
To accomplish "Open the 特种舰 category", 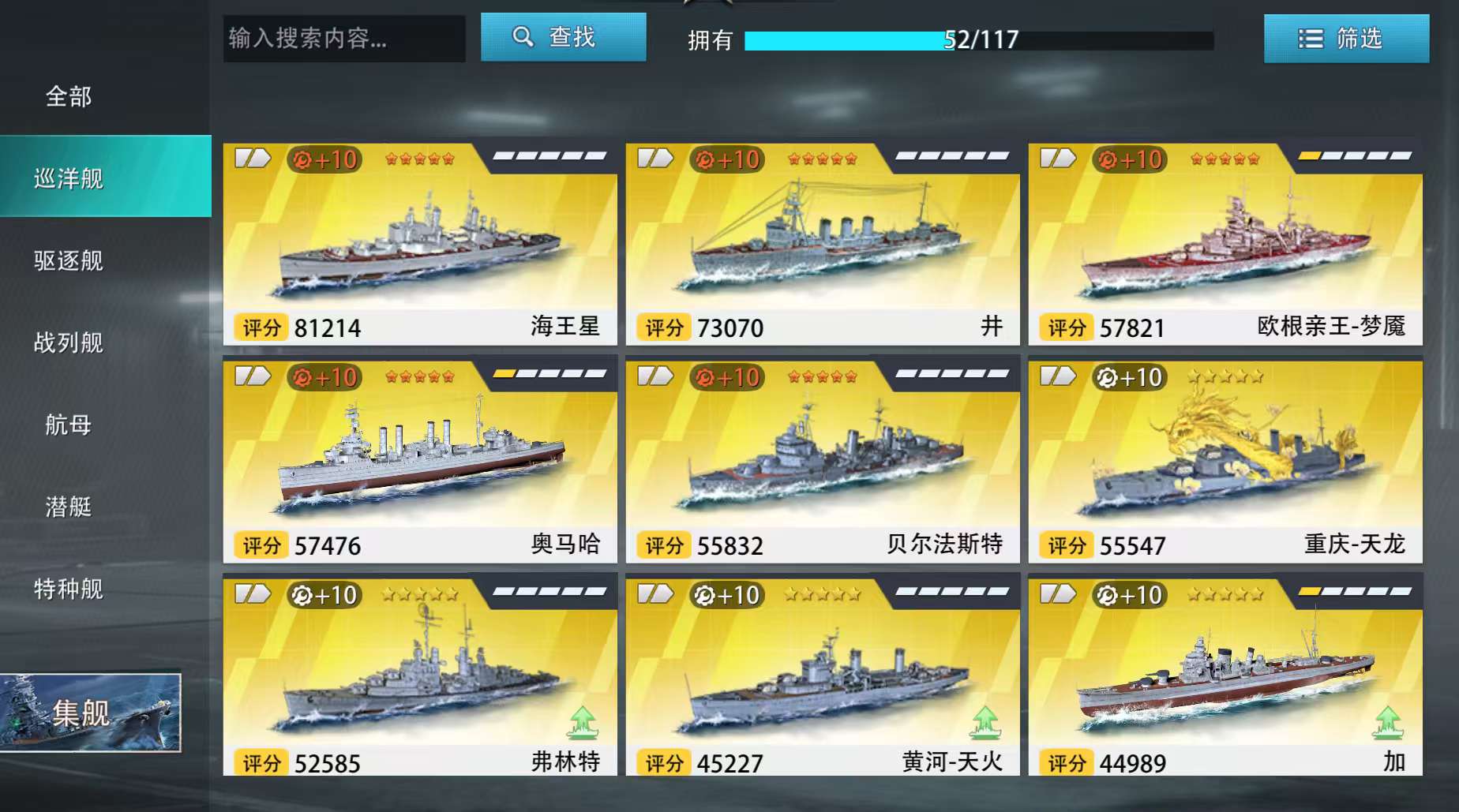I will 69,589.
